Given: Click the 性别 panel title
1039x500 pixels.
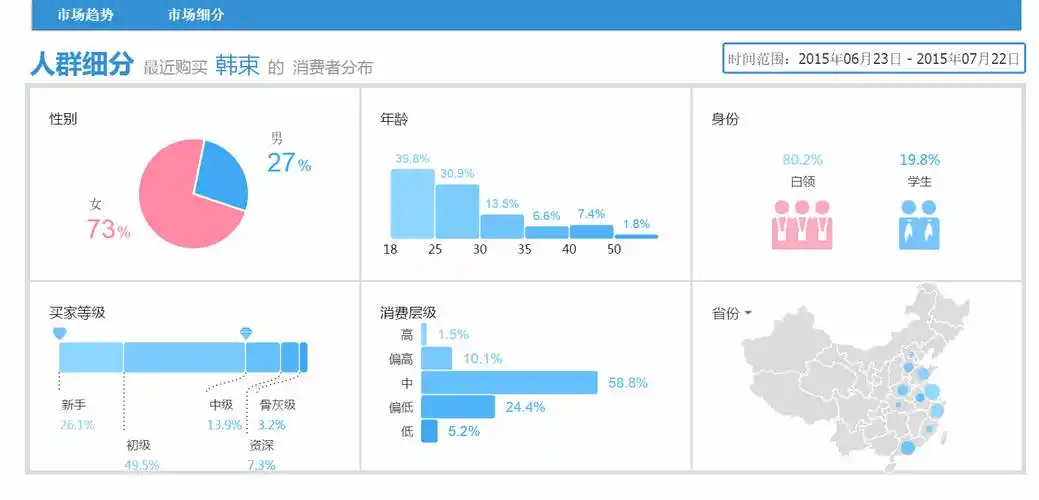Looking at the screenshot, I should coord(63,119).
